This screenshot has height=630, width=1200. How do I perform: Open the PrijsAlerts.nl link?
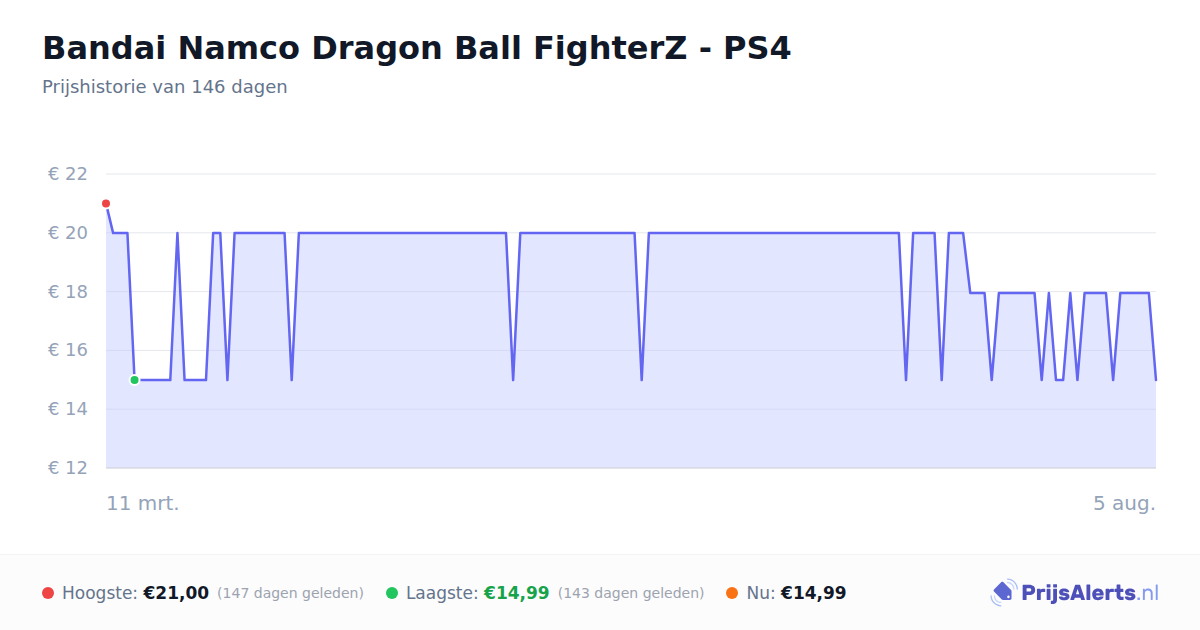(1090, 593)
